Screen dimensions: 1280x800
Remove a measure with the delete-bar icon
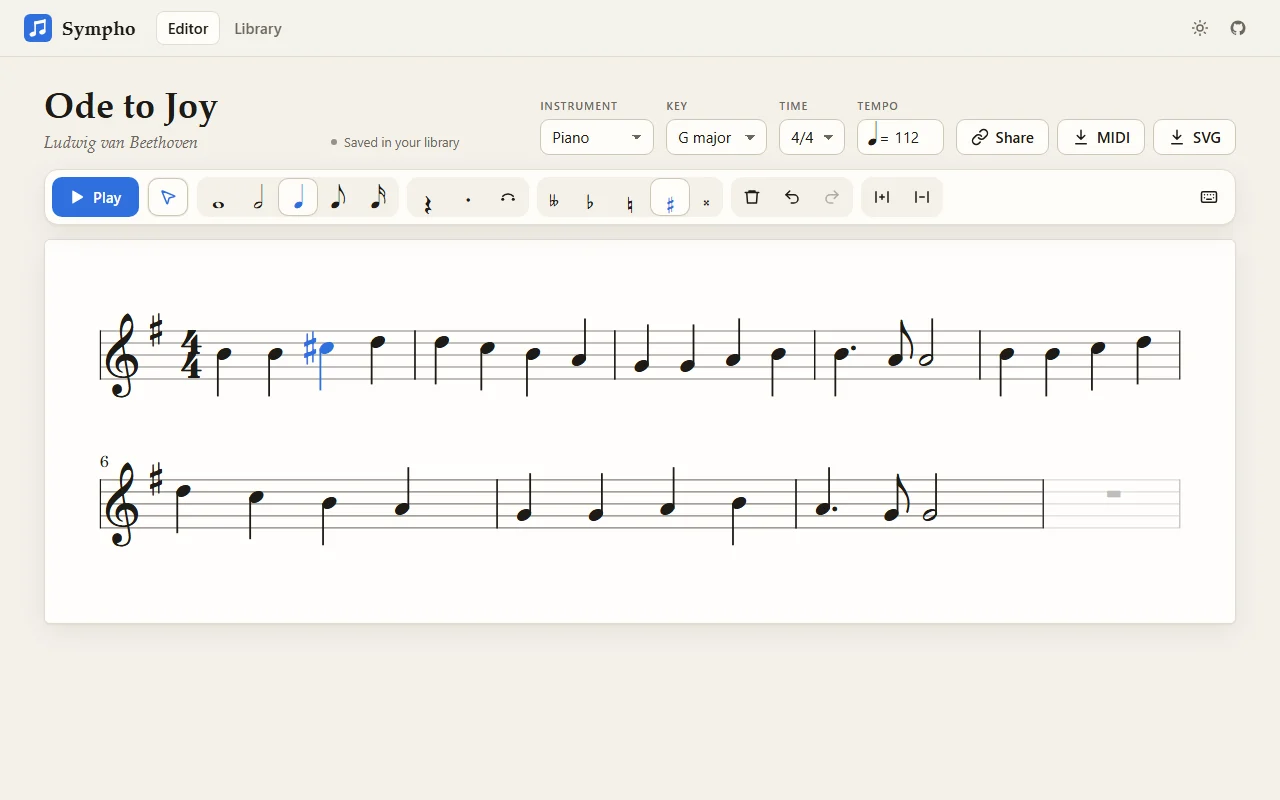[x=922, y=197]
